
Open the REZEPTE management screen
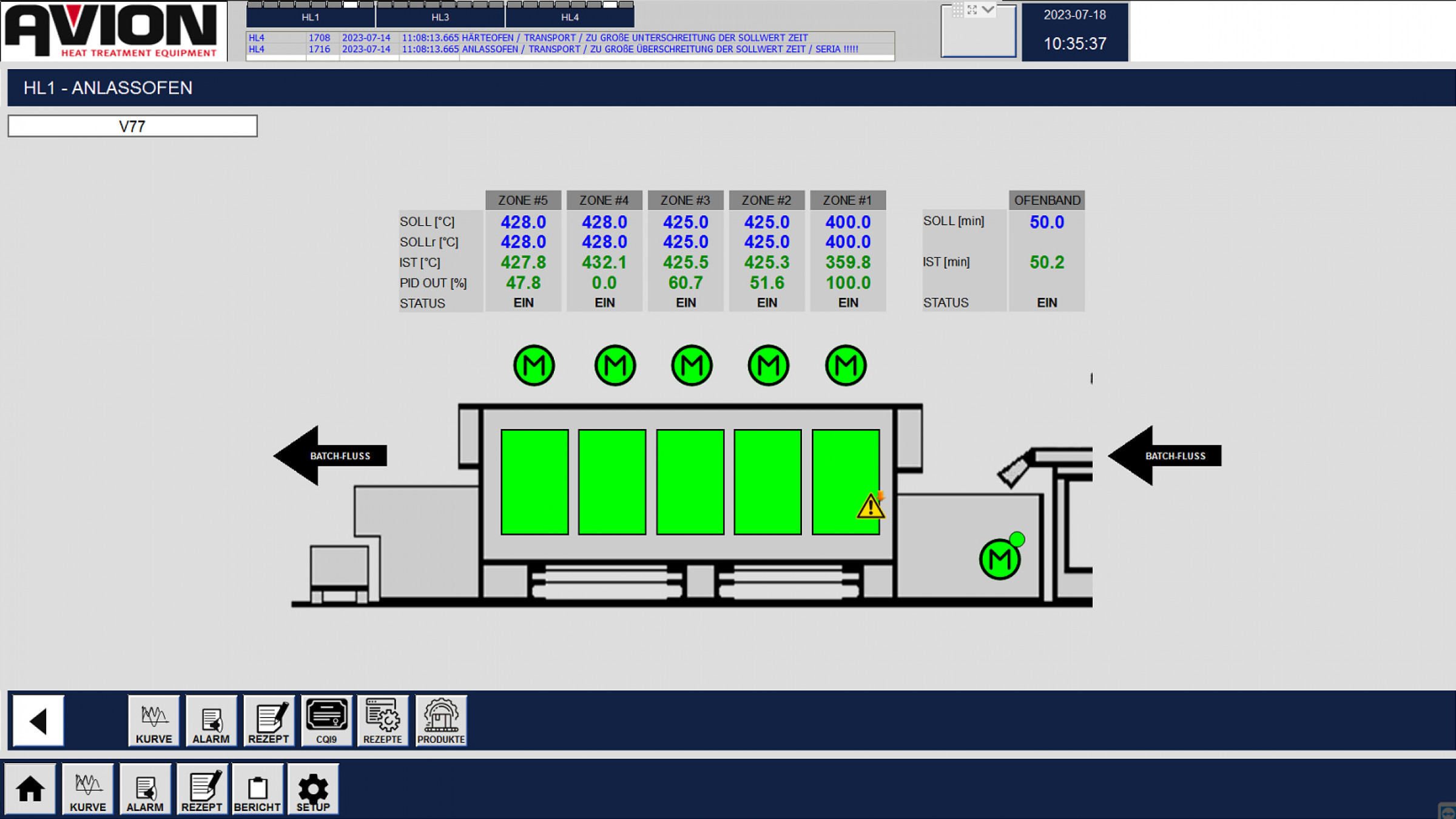pos(383,721)
